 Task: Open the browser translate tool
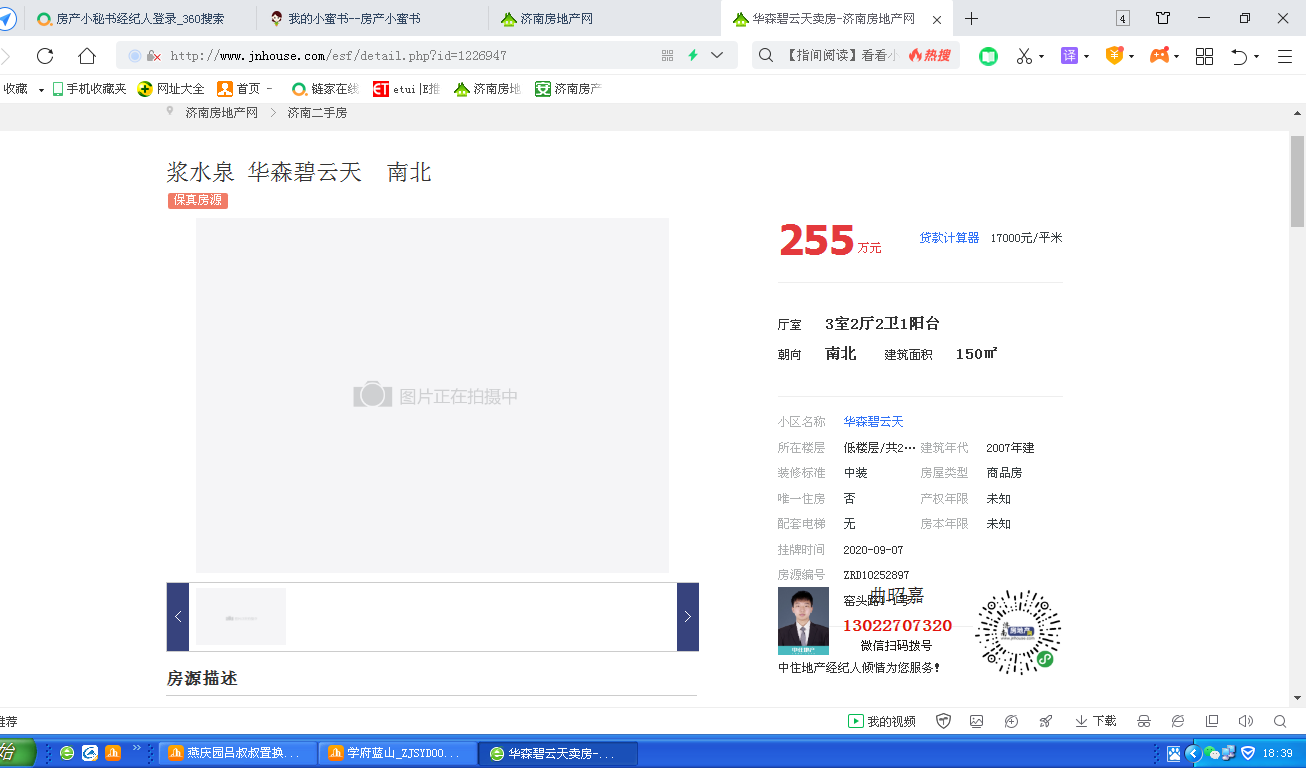coord(1070,55)
